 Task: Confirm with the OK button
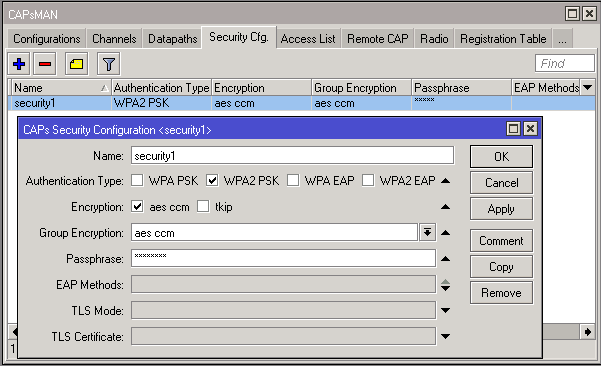501,156
